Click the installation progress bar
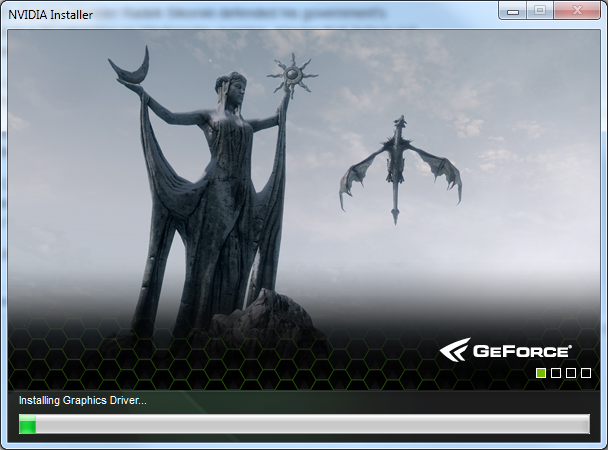 pyautogui.click(x=304, y=424)
